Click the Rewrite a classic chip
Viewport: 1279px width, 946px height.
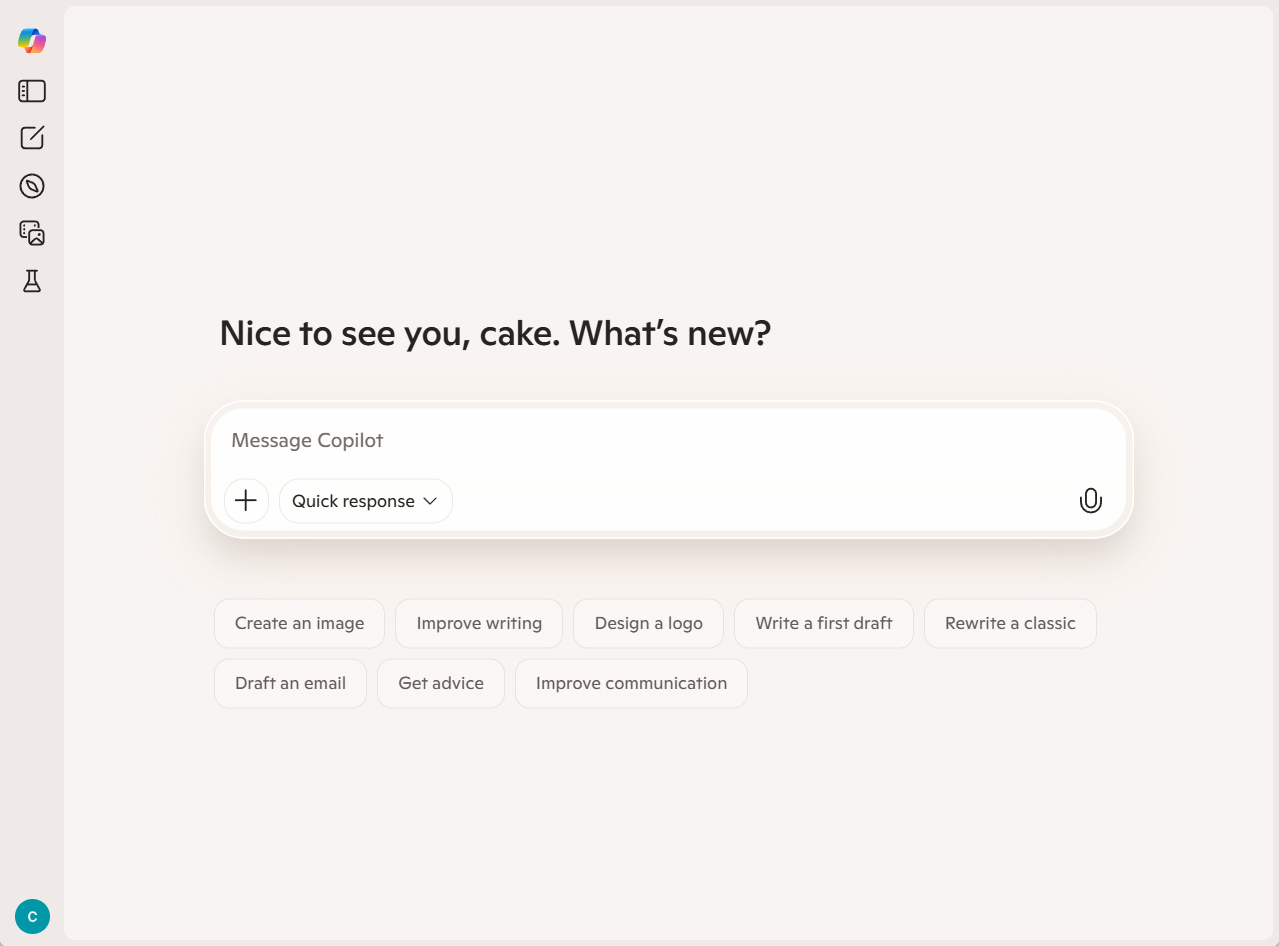[x=1010, y=624]
